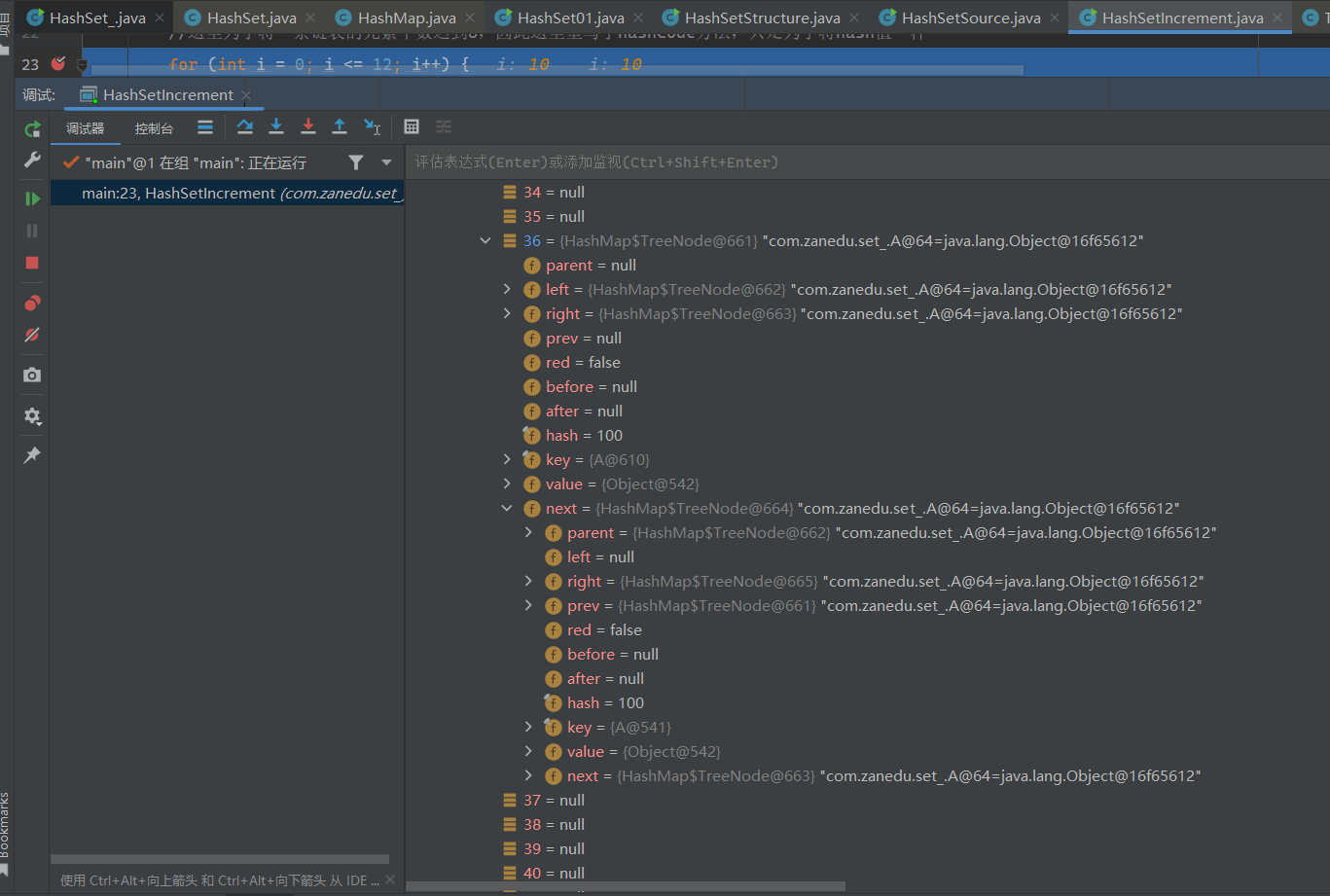Image resolution: width=1330 pixels, height=896 pixels.
Task: Click frames panel horizontal scrollbar
Action: tap(220, 860)
